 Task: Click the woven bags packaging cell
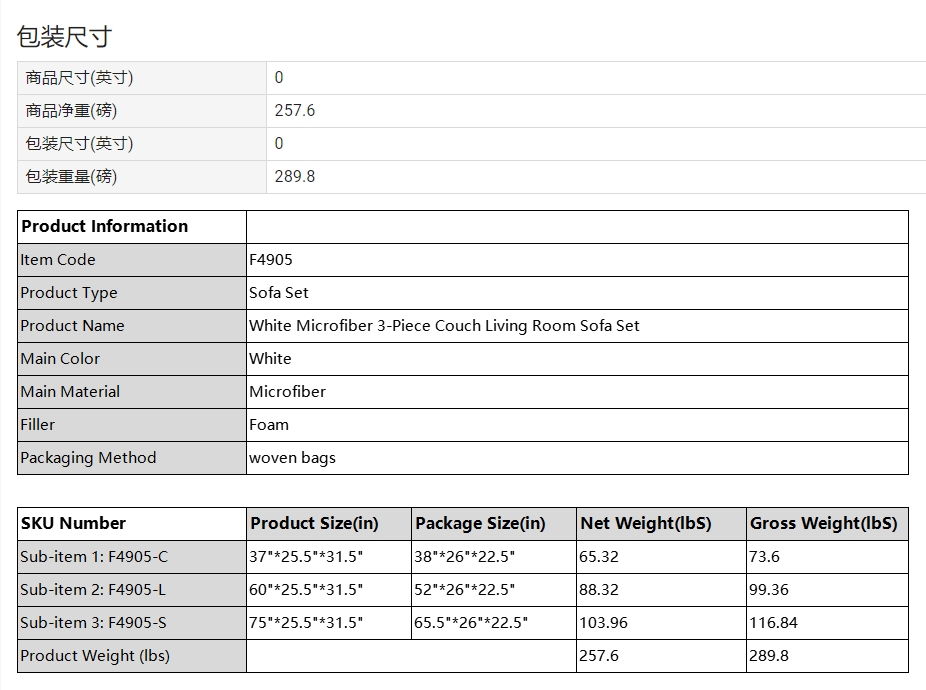click(x=292, y=458)
